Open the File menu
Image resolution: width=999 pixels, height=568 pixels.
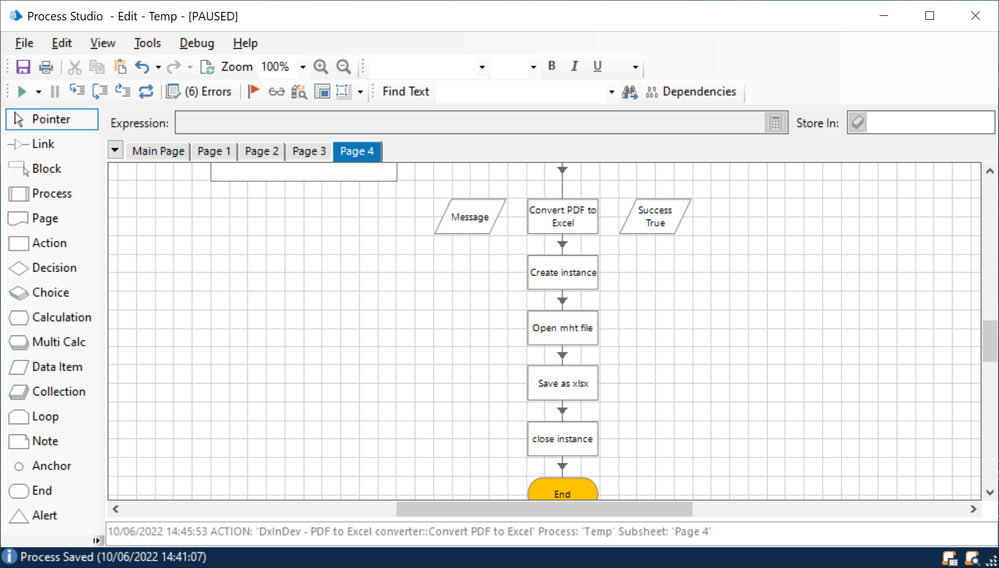[x=24, y=43]
